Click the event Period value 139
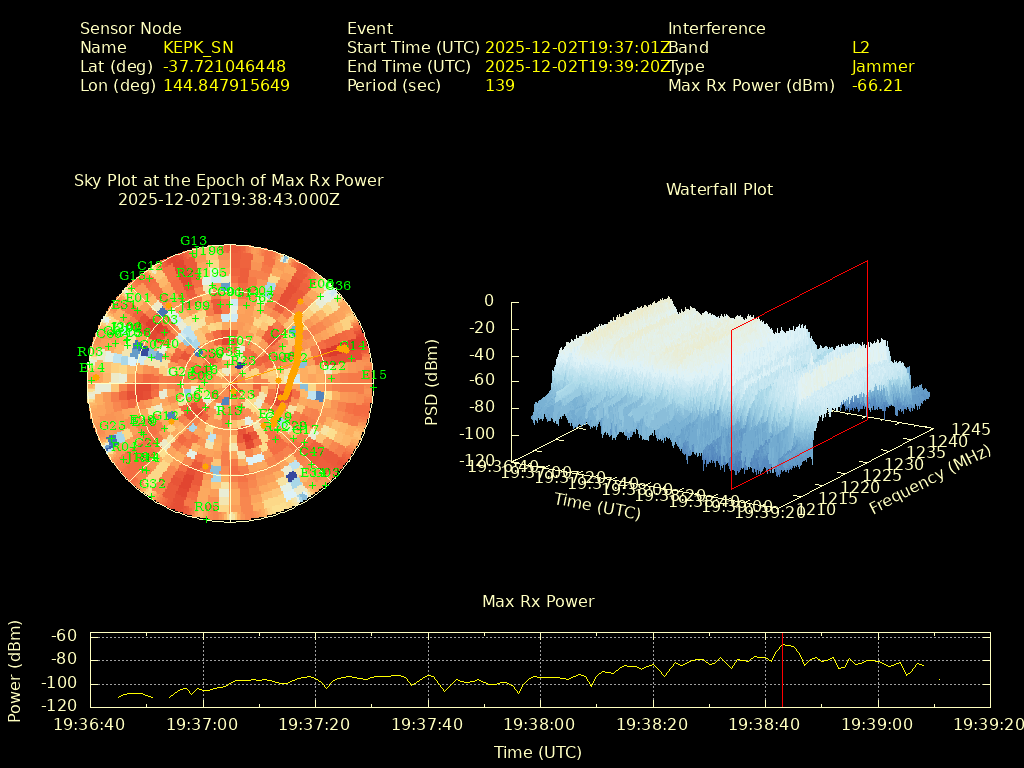Screen dimensions: 1024x768 click(500, 85)
